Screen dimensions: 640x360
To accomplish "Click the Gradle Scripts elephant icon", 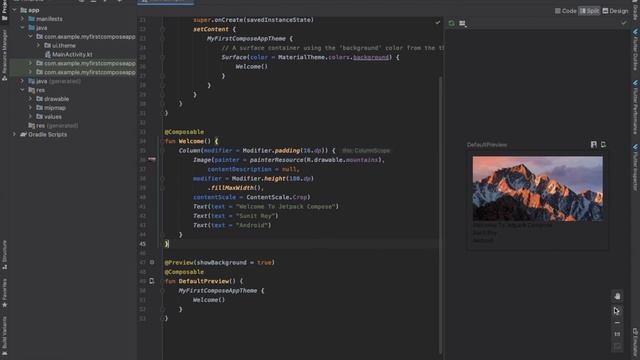I will [23, 134].
